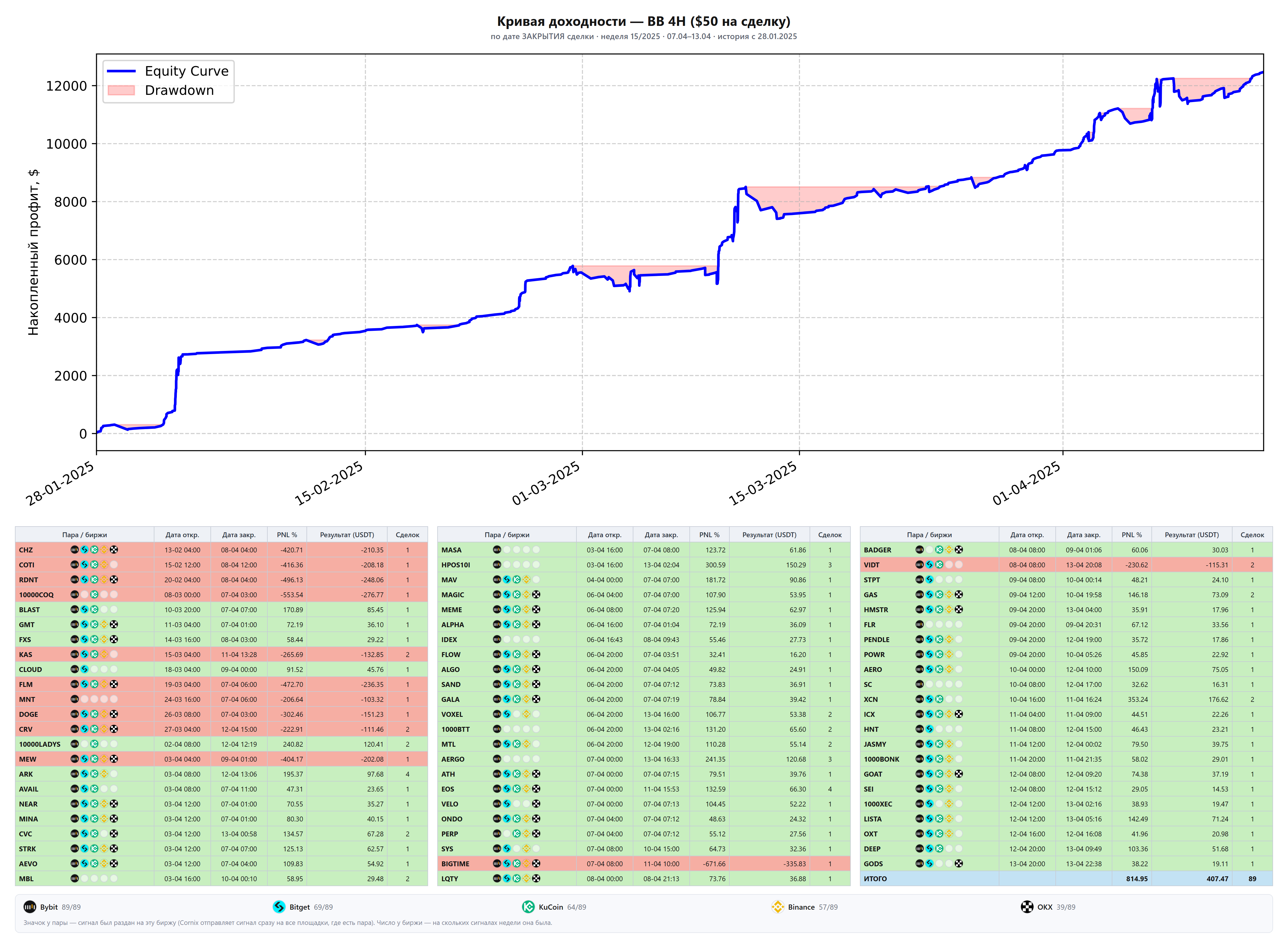Click the 15-03-2025 date label on the axis
Image resolution: width=1288 pixels, height=943 pixels.
point(763,483)
